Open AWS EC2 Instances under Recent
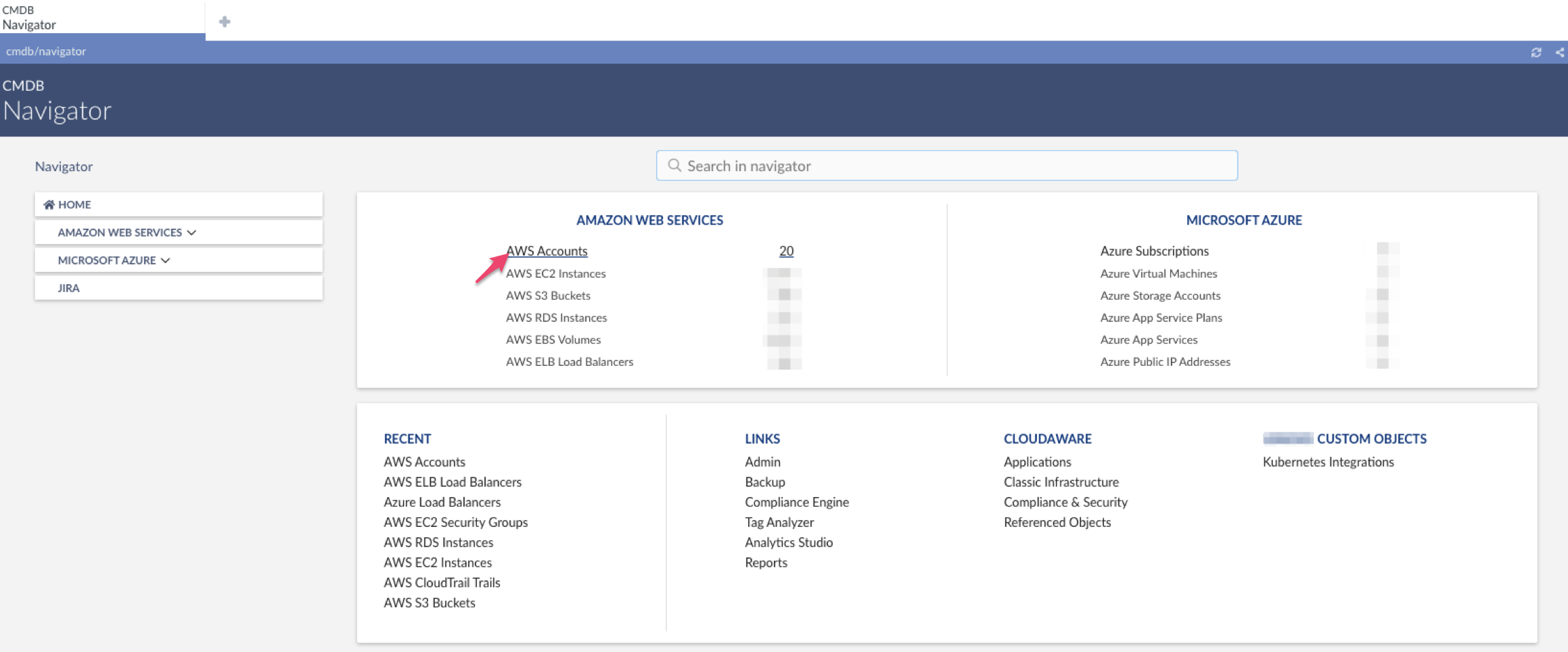 point(438,563)
